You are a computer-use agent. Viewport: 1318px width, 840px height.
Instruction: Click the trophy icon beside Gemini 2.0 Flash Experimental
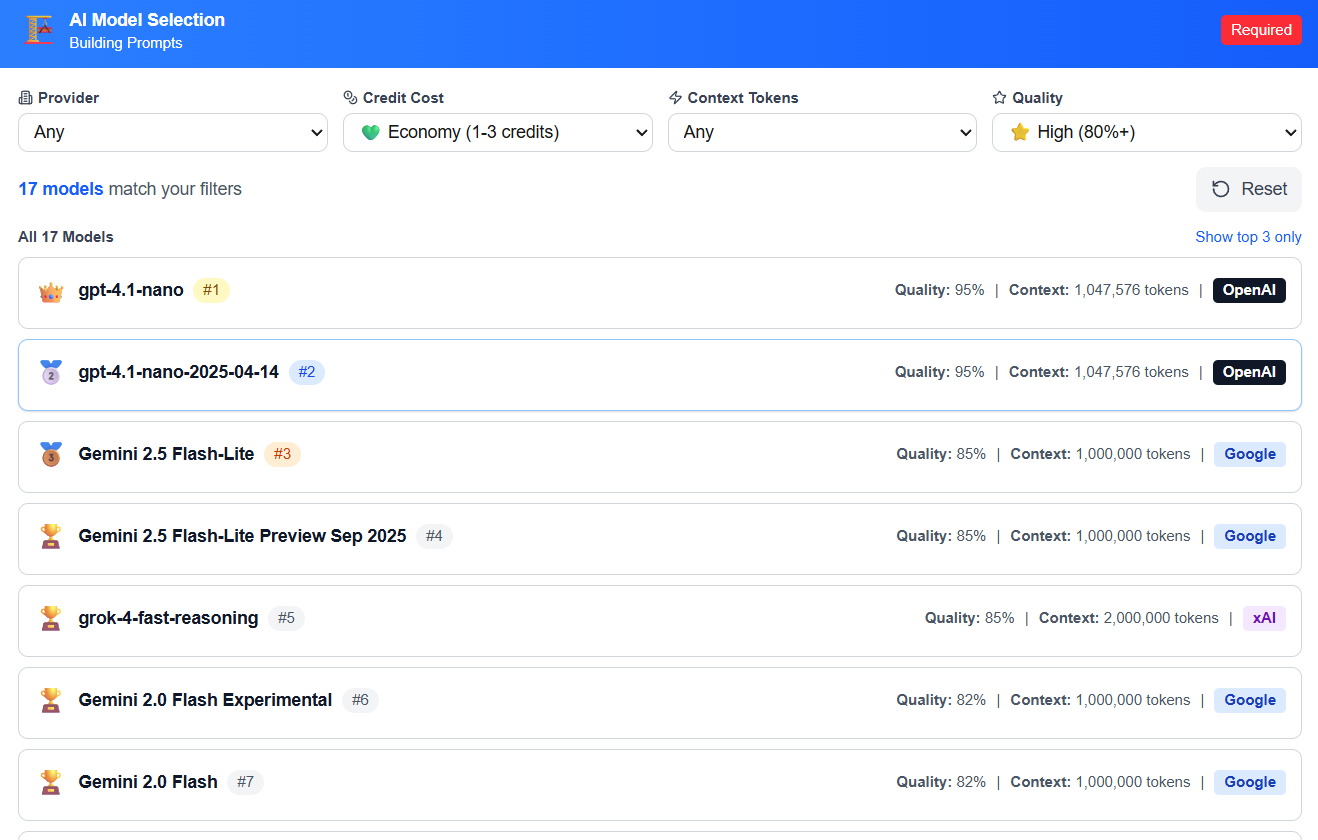click(x=51, y=701)
